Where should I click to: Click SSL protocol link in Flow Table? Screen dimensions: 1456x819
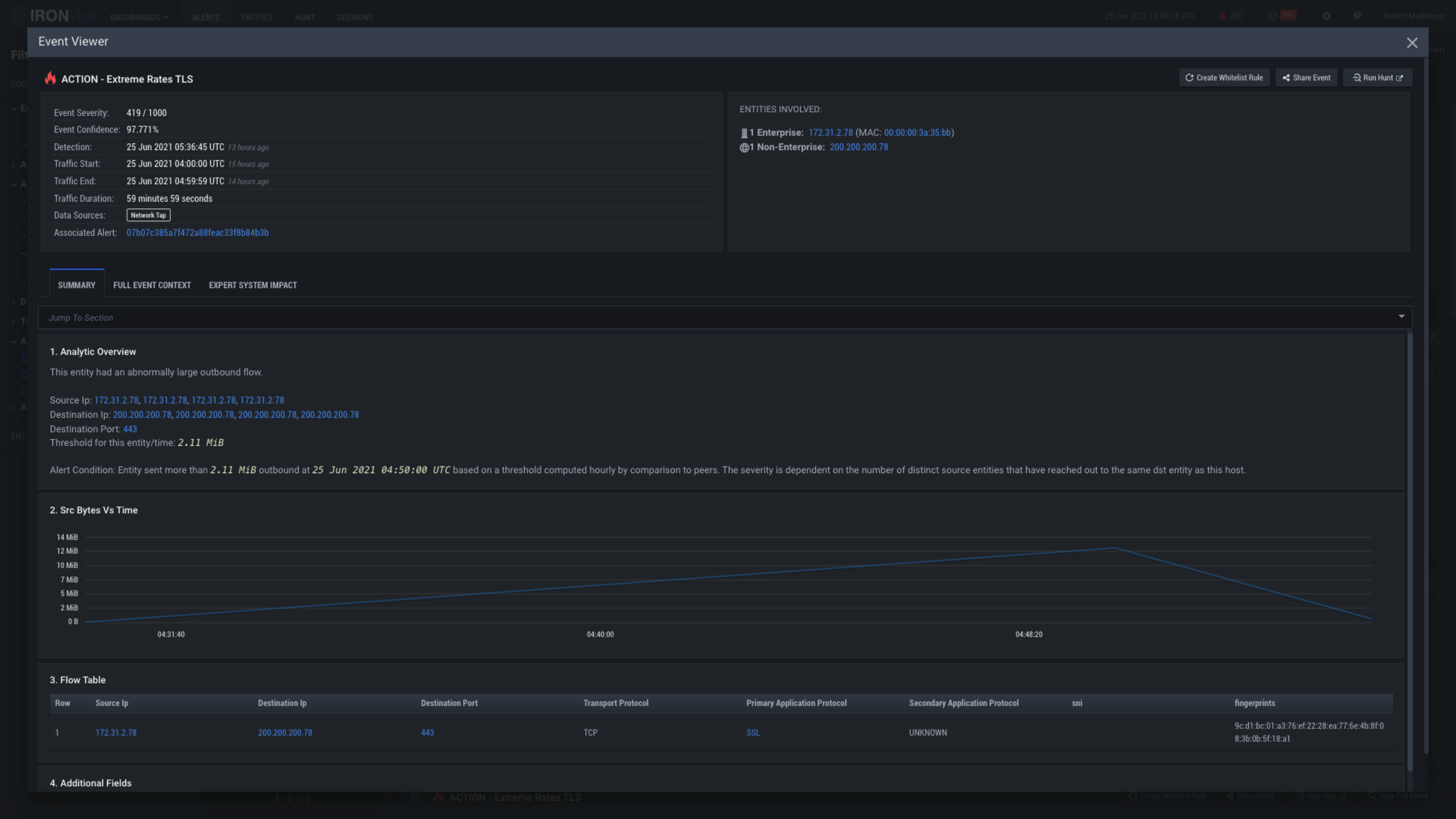pos(752,733)
